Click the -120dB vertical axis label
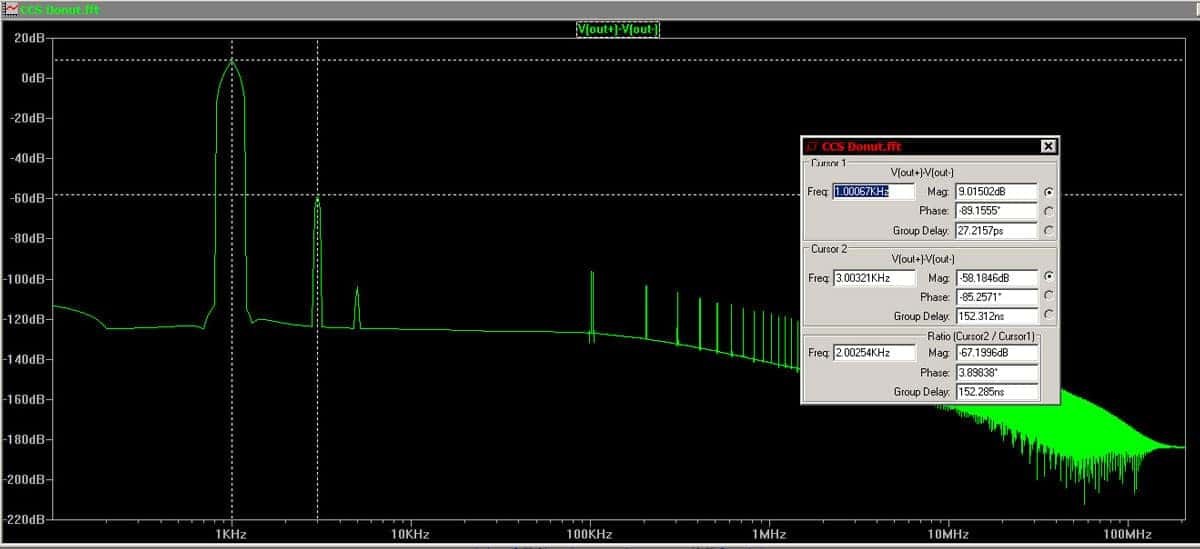1200x549 pixels. click(x=25, y=319)
